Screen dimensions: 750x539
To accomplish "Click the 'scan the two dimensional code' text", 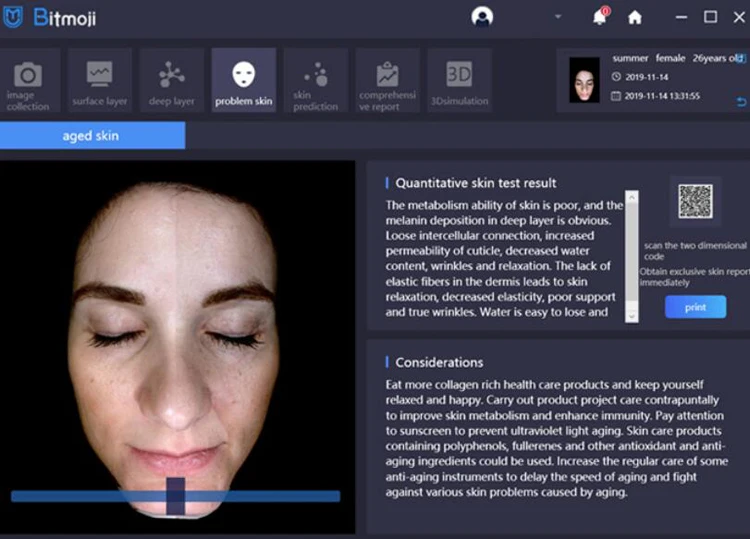I will [695, 251].
